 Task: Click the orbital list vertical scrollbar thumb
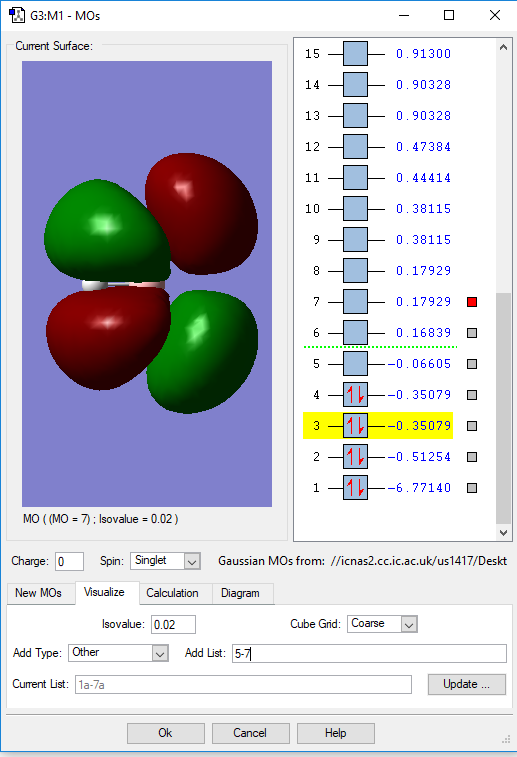tap(503, 408)
